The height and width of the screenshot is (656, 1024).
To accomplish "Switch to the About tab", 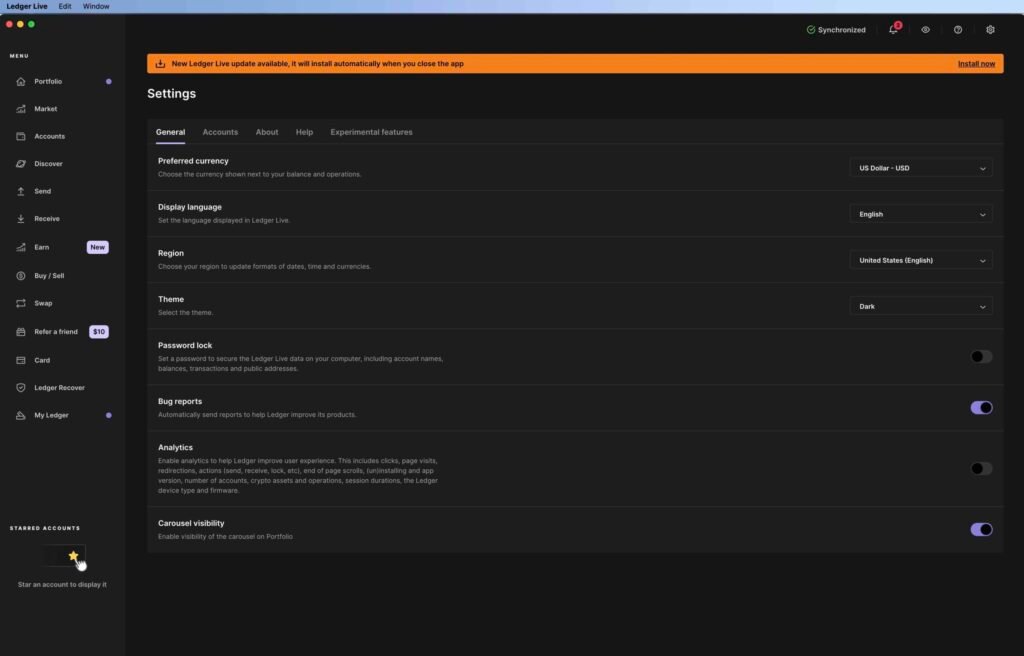I will 266,132.
